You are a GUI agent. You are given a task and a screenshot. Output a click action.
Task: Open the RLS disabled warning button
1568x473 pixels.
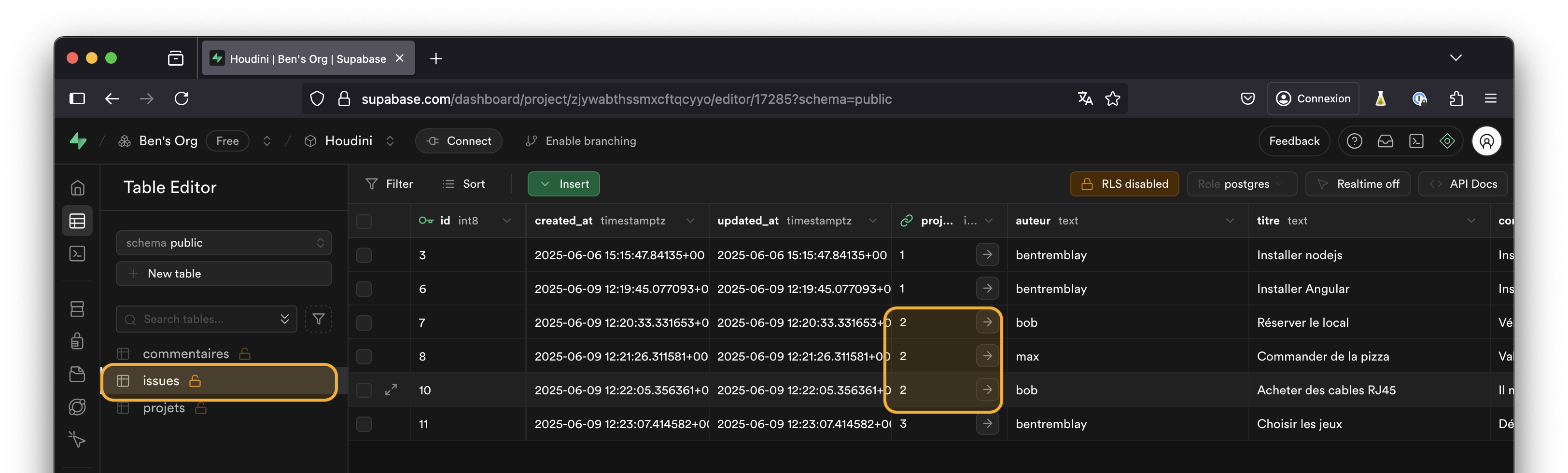(x=1124, y=184)
